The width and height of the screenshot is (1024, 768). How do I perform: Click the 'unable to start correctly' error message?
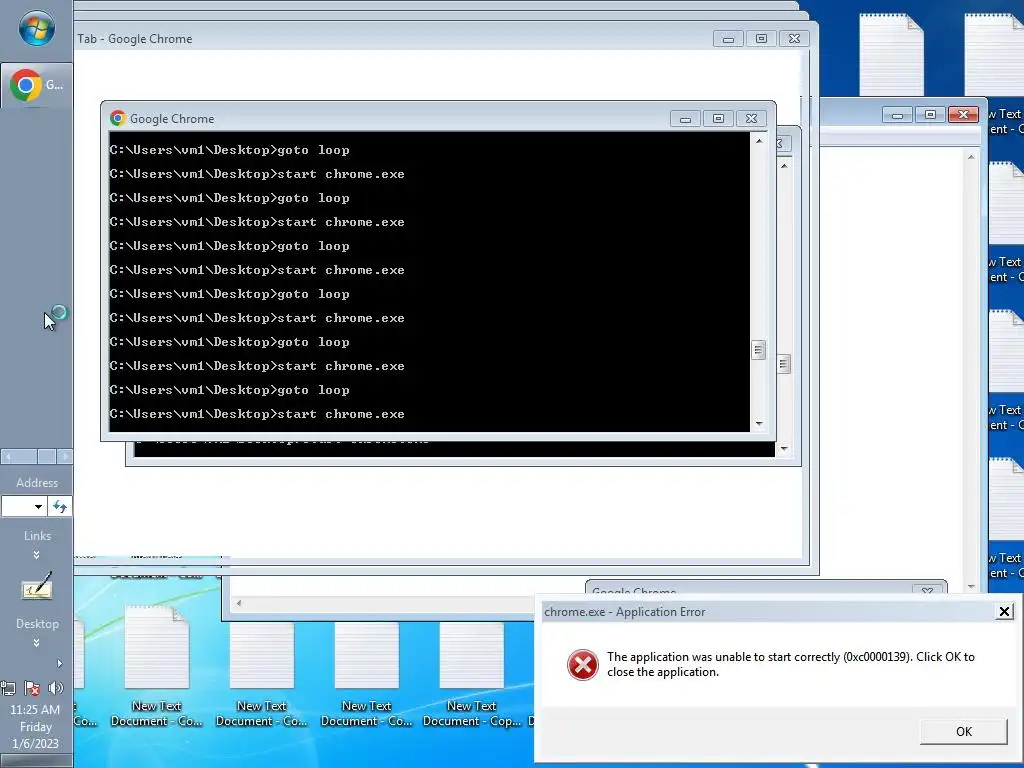(790, 664)
